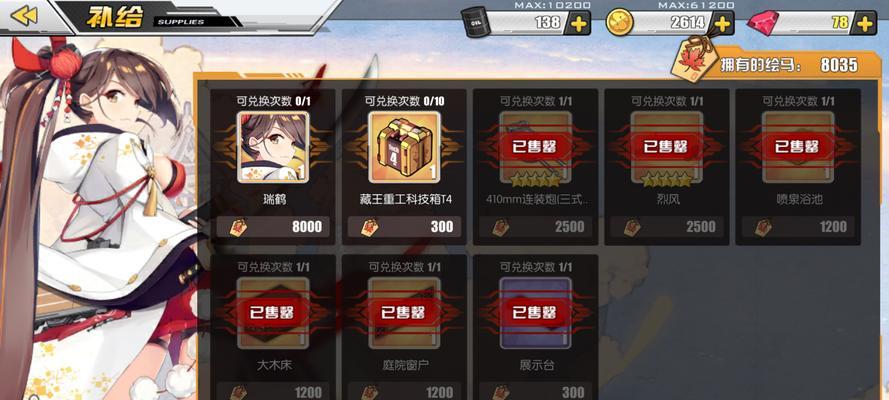Go back using the double-arrow icon
This screenshot has width=889, height=400.
(23, 15)
